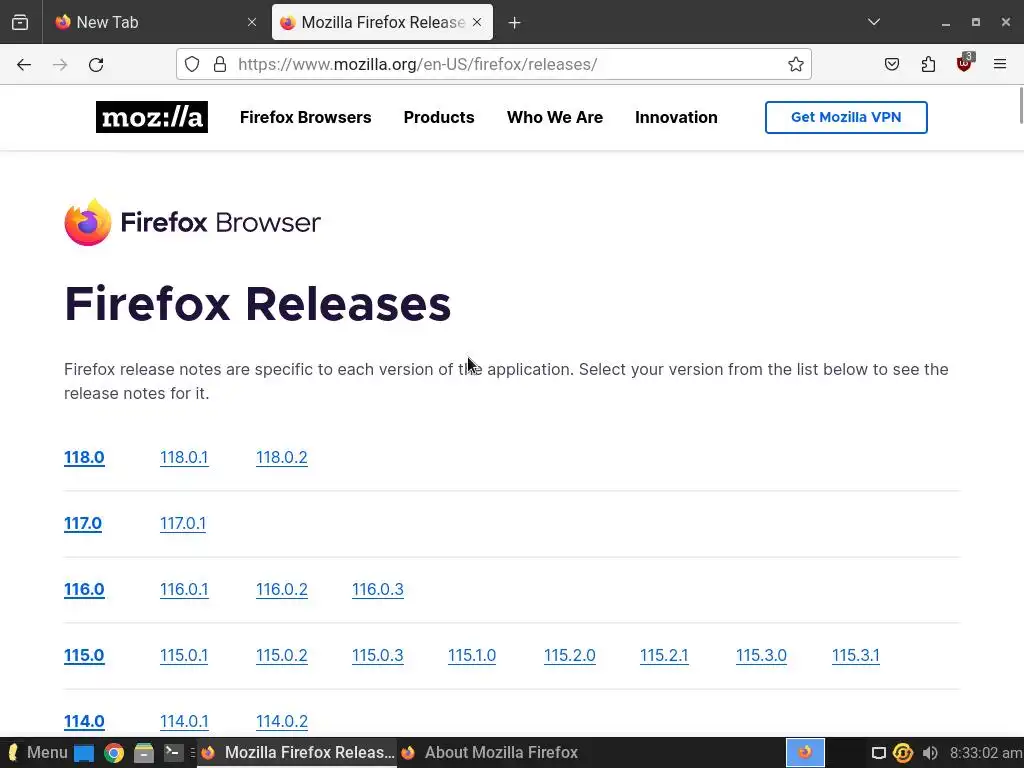
Task: Close the New Tab tab
Action: coord(252,22)
